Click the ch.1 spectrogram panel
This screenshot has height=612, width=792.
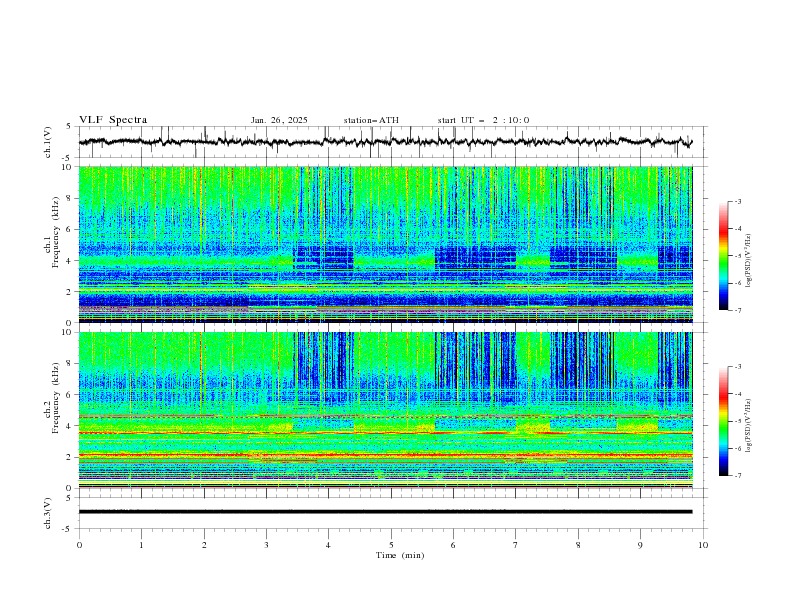click(385, 244)
